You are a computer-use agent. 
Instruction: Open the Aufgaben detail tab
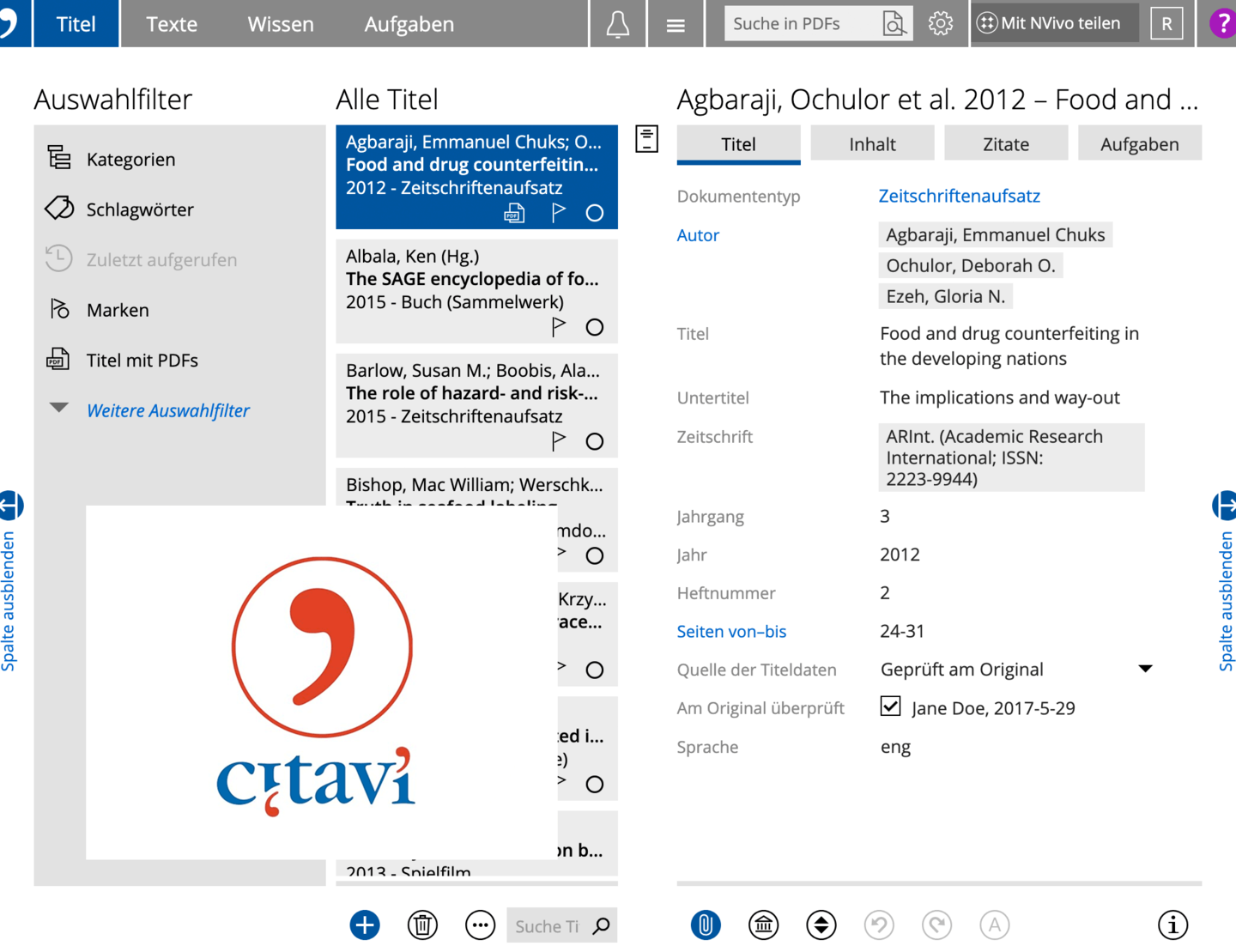pos(1140,143)
